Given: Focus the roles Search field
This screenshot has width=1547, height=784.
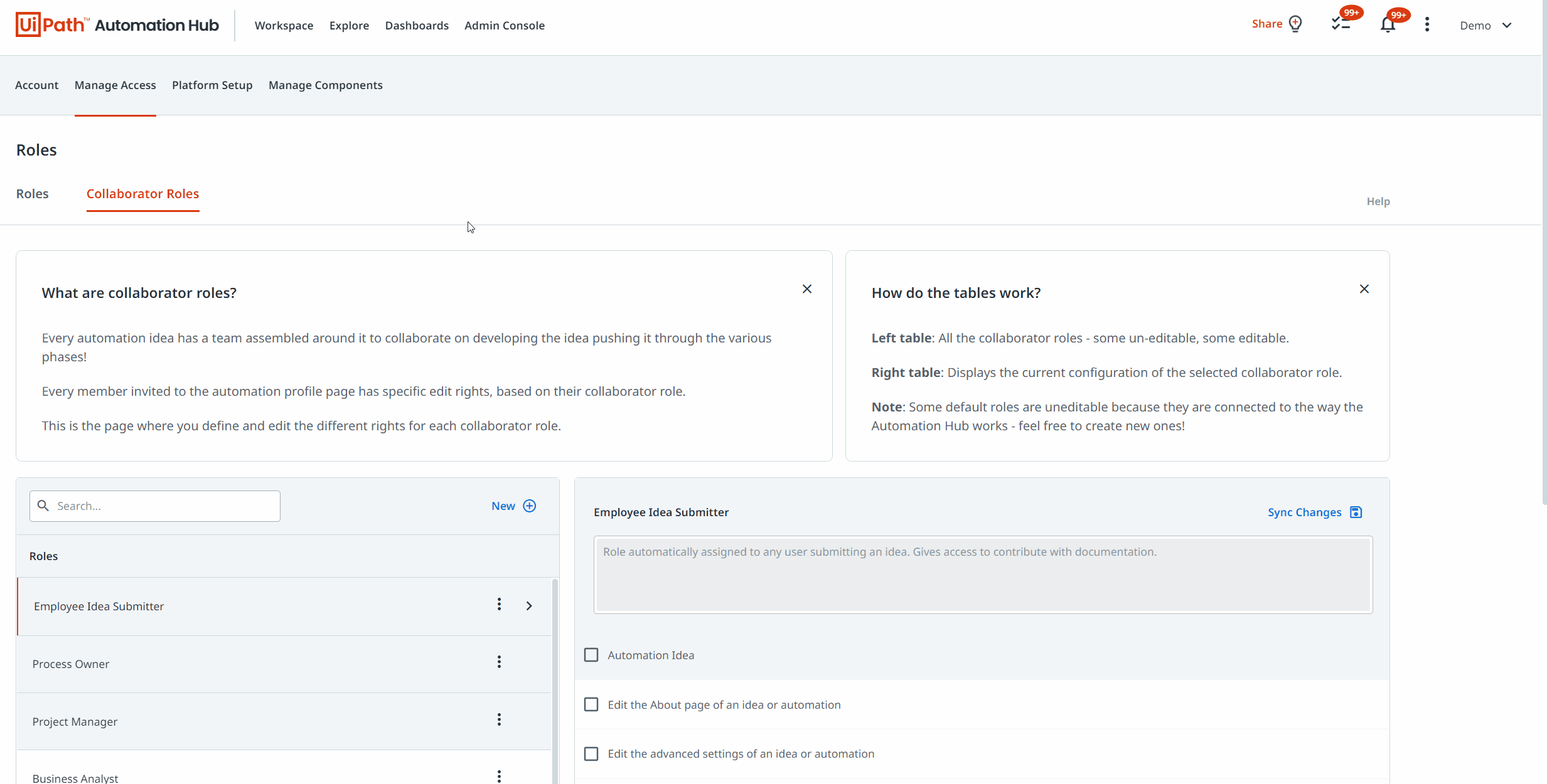Looking at the screenshot, I should pos(163,506).
